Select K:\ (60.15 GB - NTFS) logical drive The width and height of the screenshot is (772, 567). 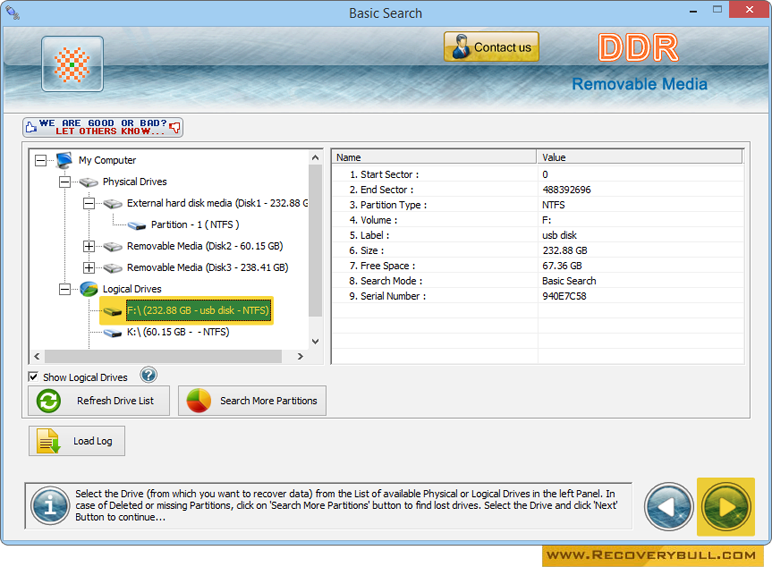[178, 332]
